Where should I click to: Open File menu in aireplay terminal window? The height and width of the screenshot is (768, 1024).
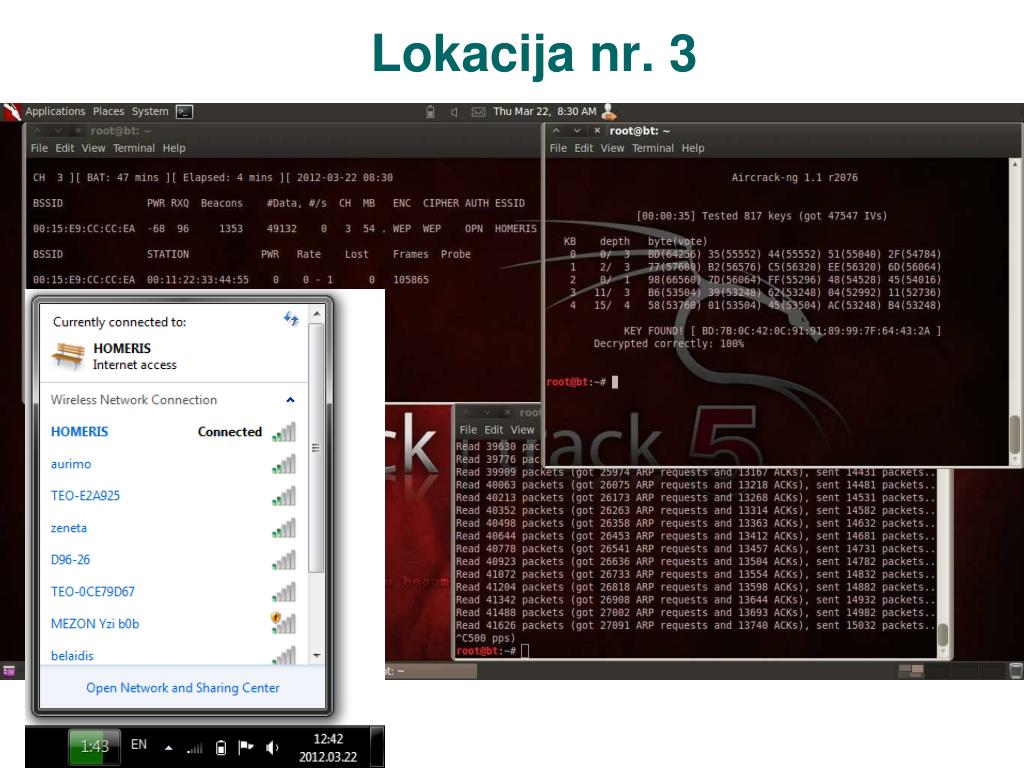(x=468, y=430)
